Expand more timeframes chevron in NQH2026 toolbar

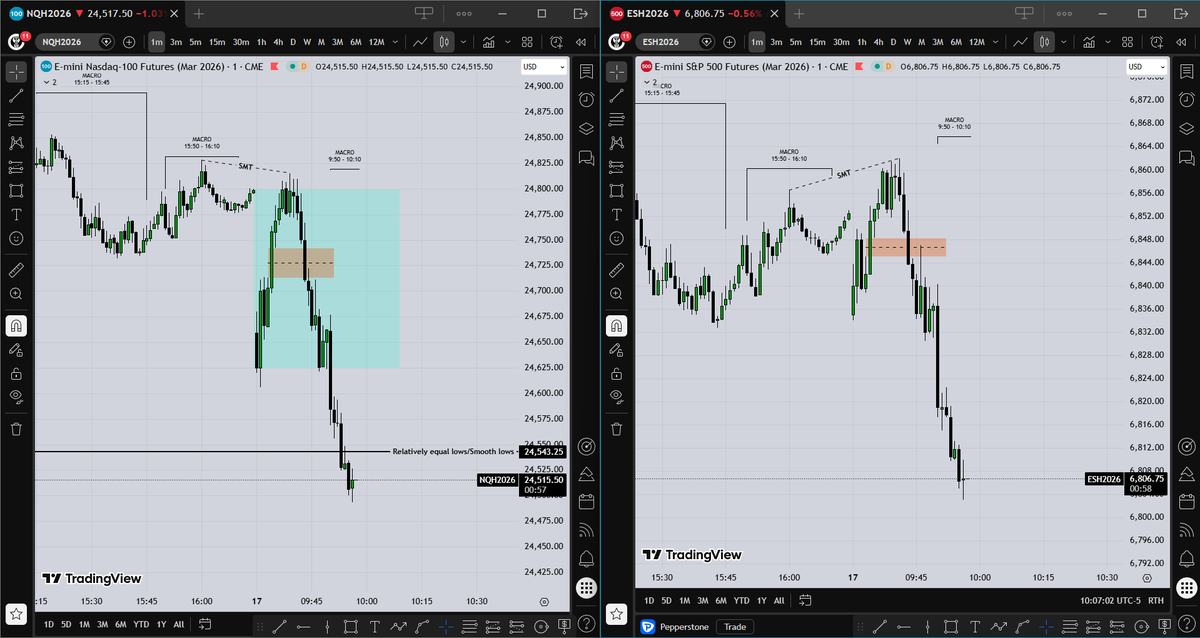pyautogui.click(x=394, y=42)
